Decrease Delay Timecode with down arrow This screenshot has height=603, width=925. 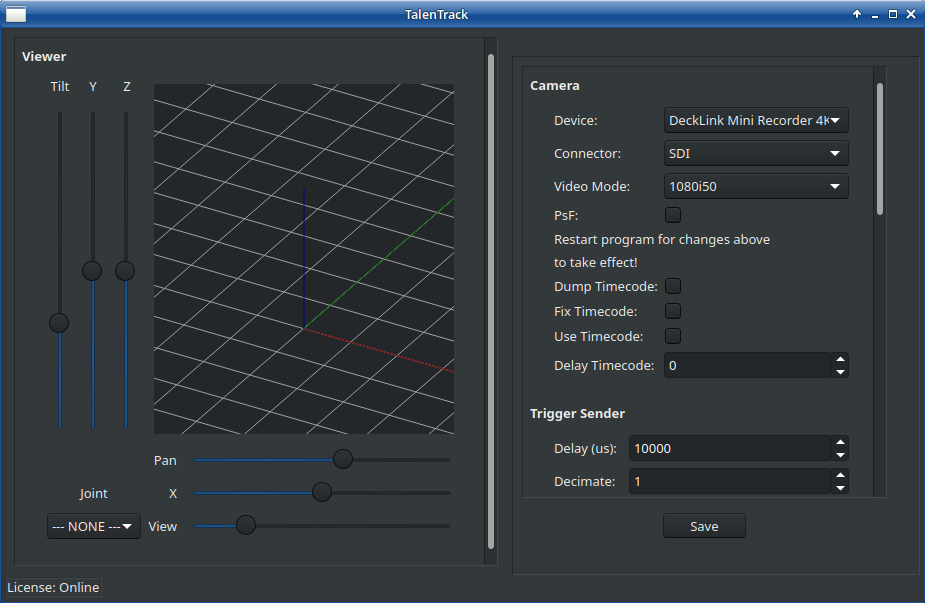(840, 372)
